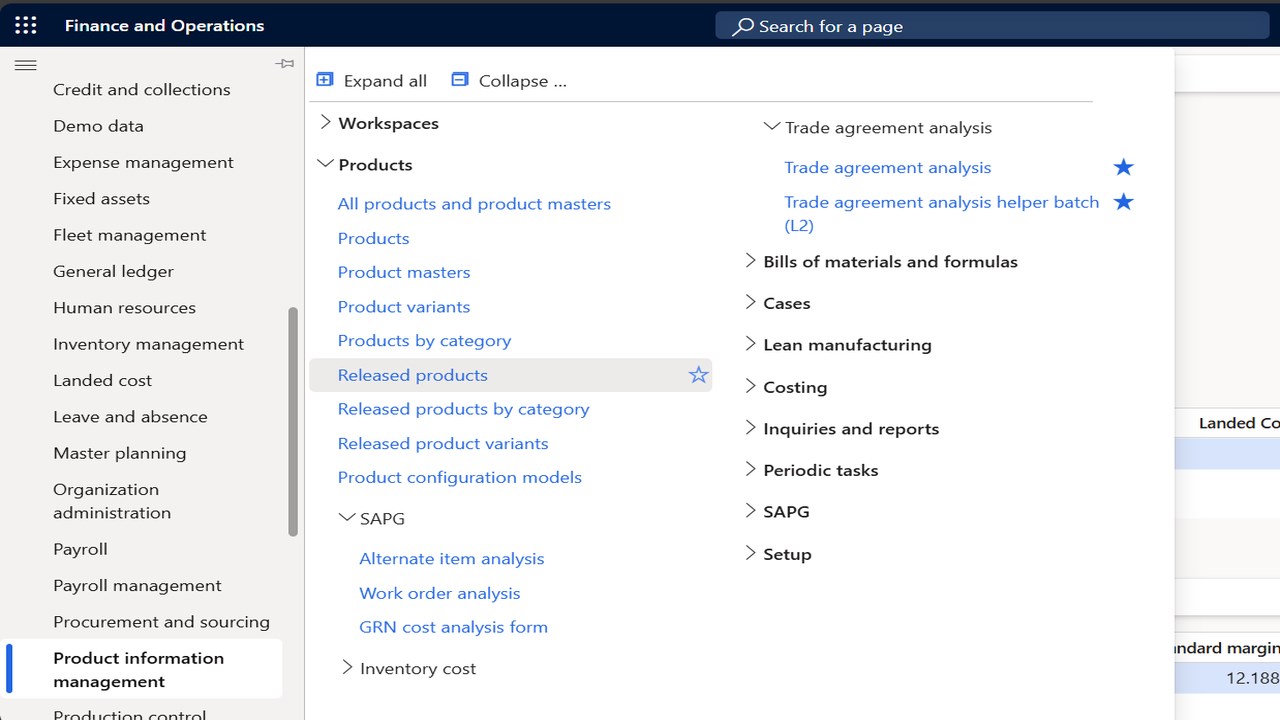This screenshot has height=720, width=1280.
Task: Click the Expand all button label
Action: tap(385, 81)
